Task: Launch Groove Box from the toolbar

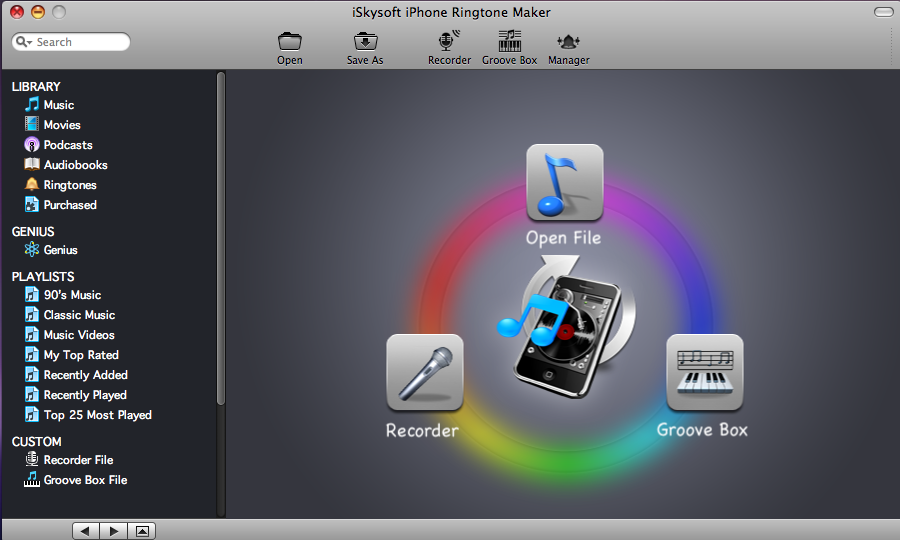Action: [x=509, y=42]
